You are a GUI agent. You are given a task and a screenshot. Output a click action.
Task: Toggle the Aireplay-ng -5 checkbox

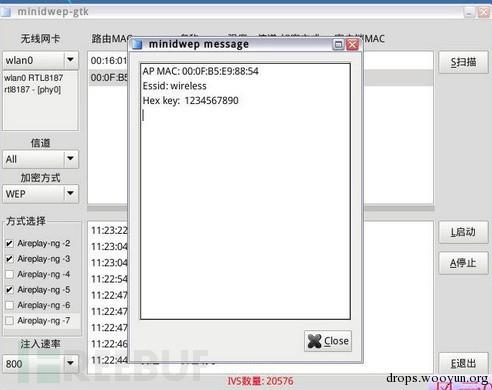[9, 290]
